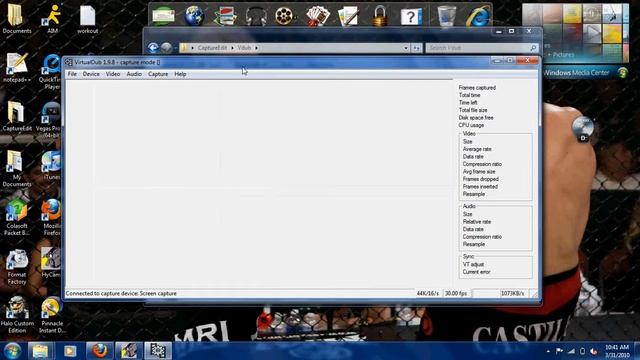Open the Help menu in VirtualDub
Image resolution: width=640 pixels, height=360 pixels.
coord(180,74)
